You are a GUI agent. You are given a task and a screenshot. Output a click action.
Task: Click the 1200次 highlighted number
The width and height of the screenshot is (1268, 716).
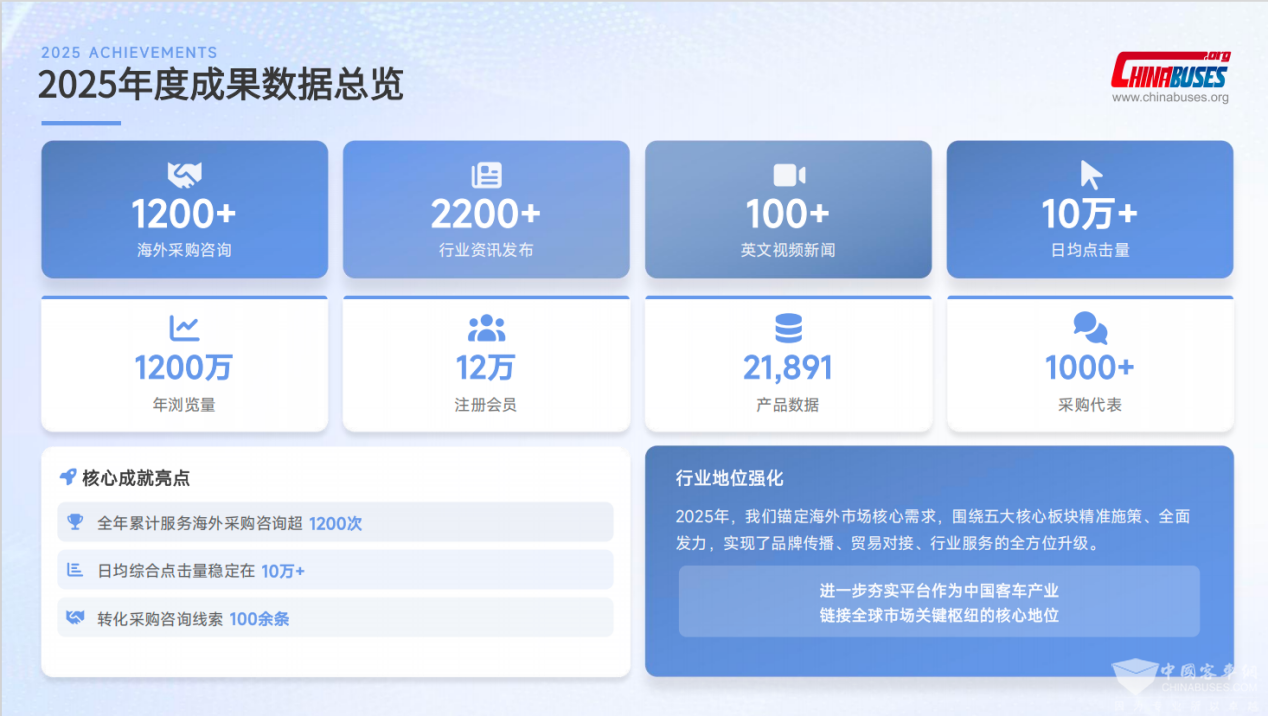(x=335, y=523)
